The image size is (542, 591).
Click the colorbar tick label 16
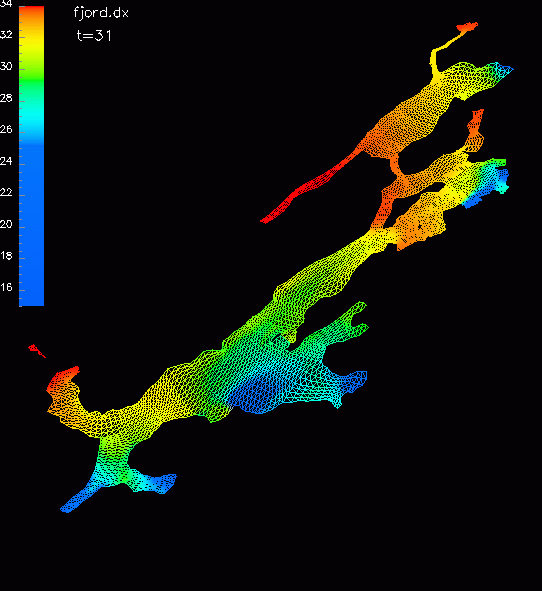(x=6, y=288)
